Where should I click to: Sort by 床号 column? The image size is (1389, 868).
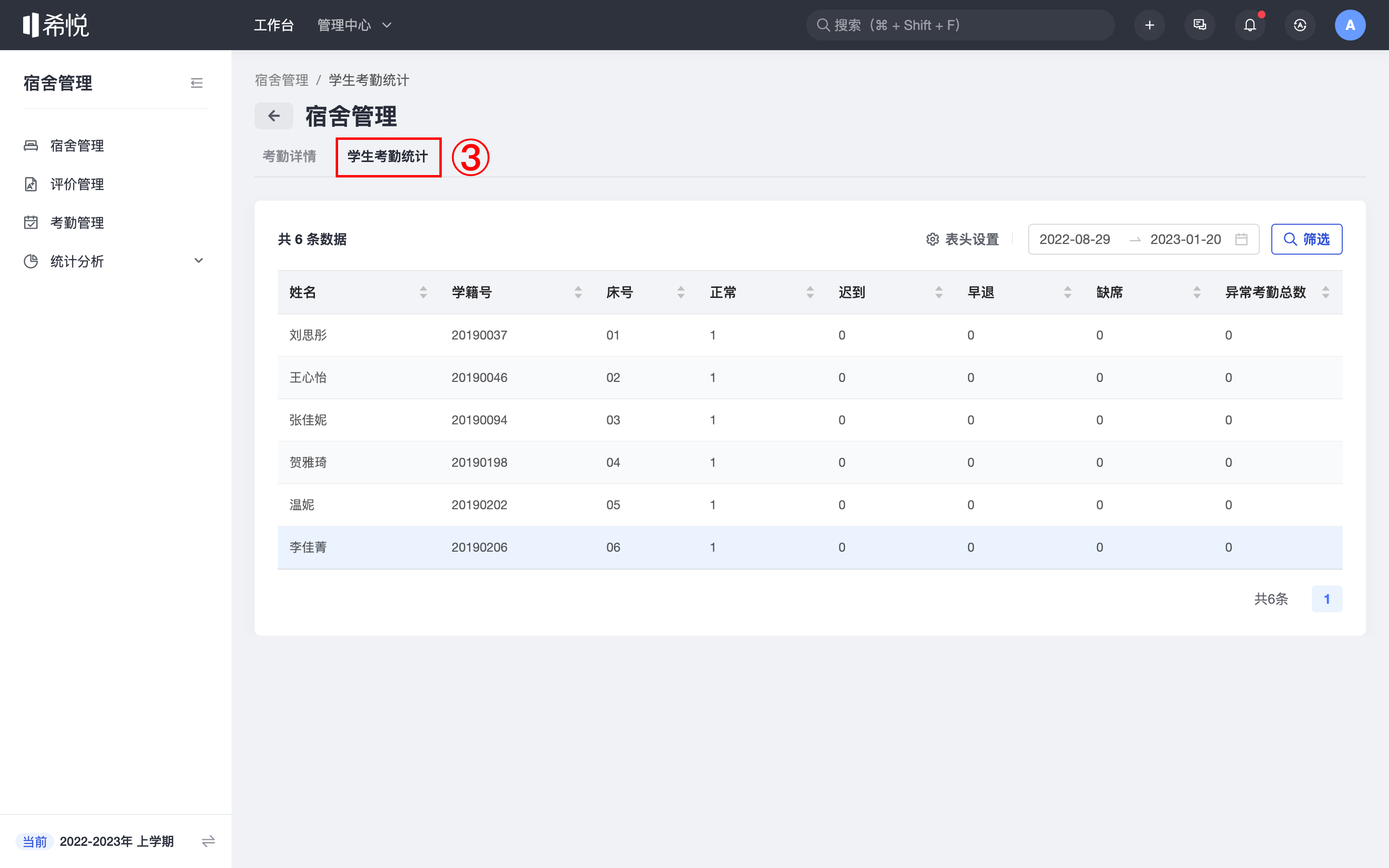click(x=681, y=292)
